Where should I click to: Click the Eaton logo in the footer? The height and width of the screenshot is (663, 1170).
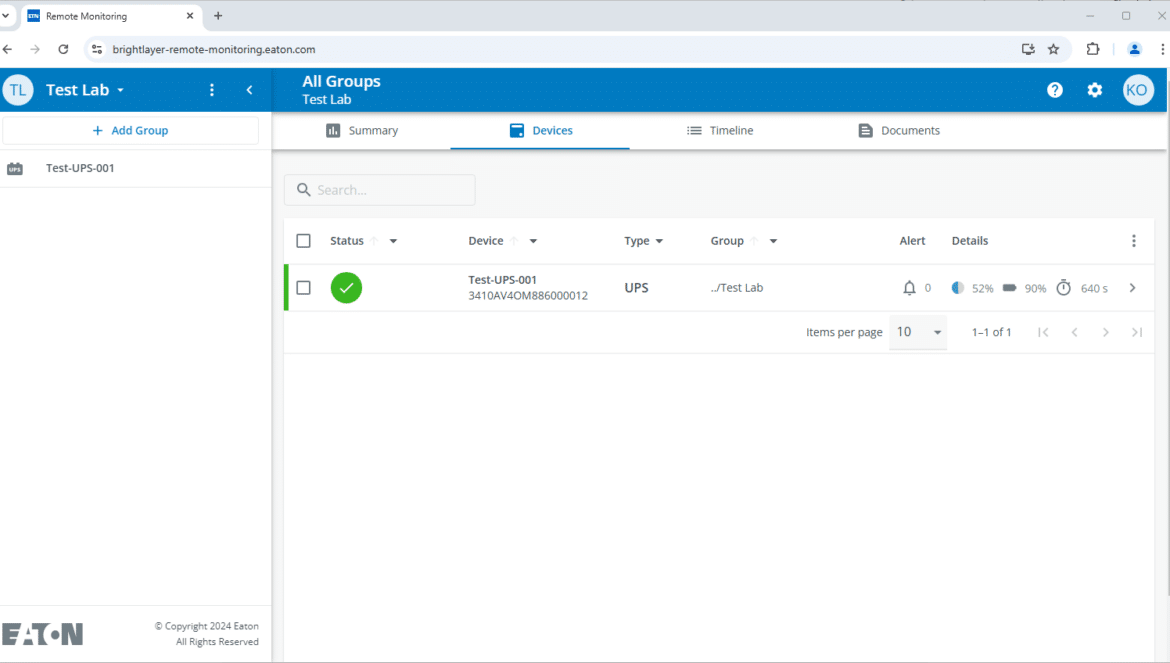pos(43,634)
